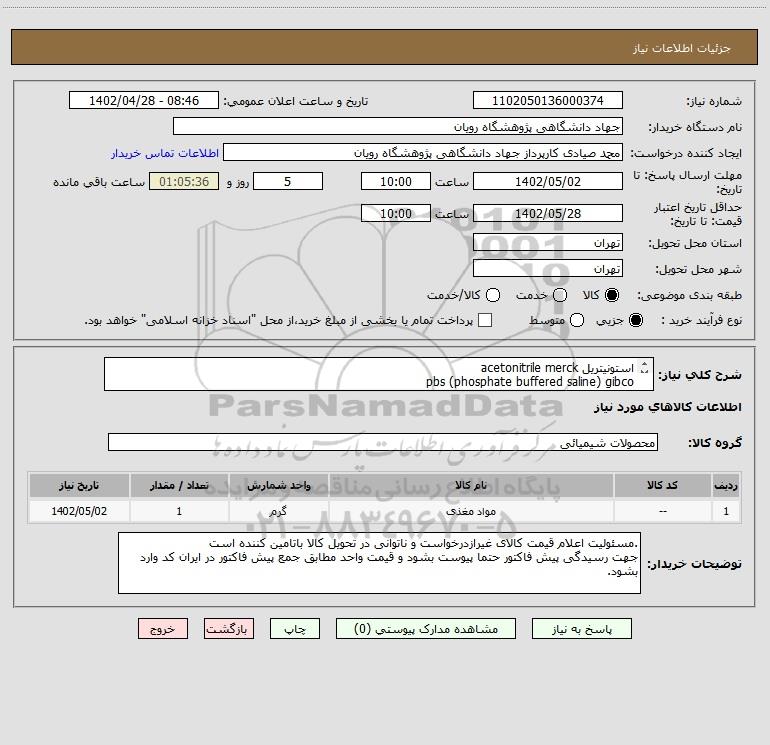Click the need number field 1102050136000374
770x745 pixels.
[548, 100]
